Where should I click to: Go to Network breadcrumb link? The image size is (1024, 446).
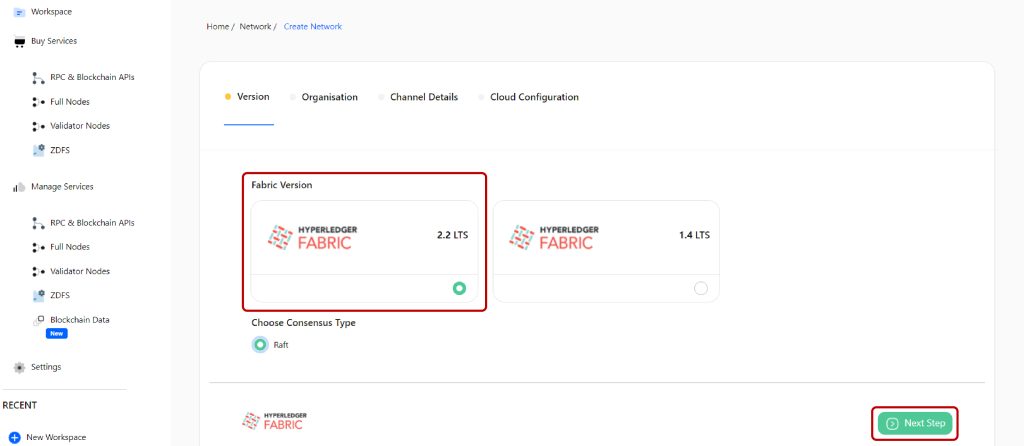[x=255, y=27]
